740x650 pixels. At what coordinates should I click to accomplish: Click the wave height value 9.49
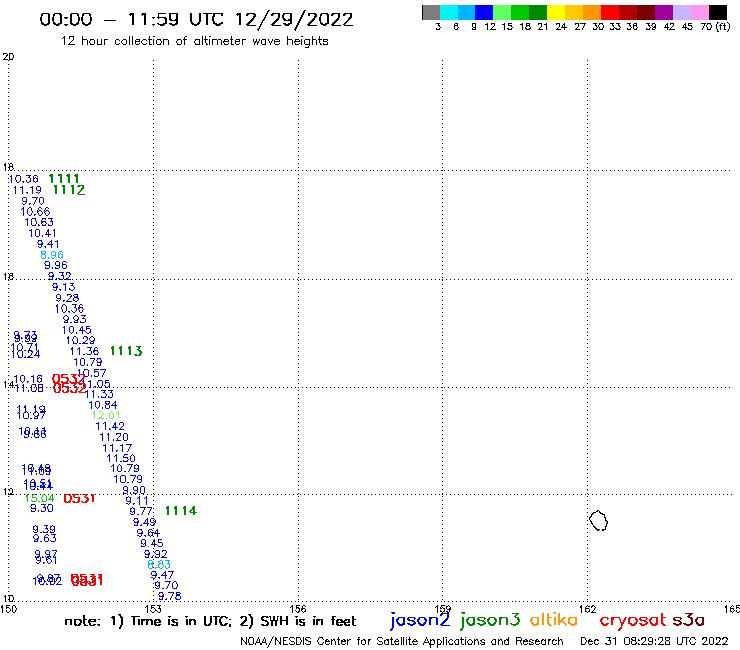[x=144, y=522]
